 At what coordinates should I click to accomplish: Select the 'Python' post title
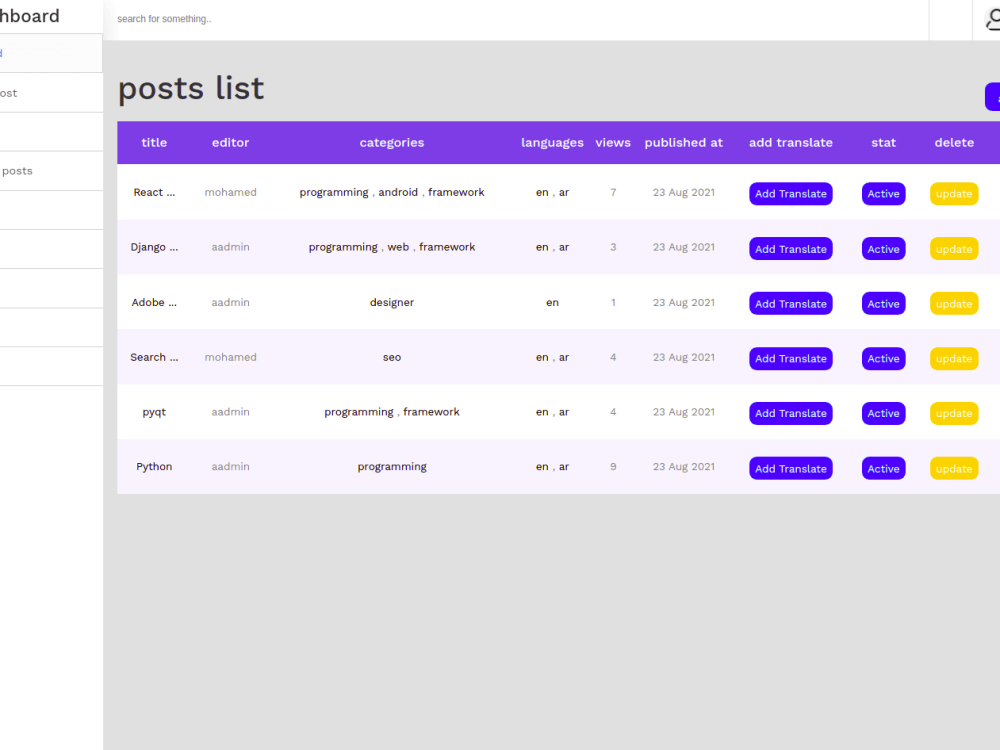[x=154, y=467]
